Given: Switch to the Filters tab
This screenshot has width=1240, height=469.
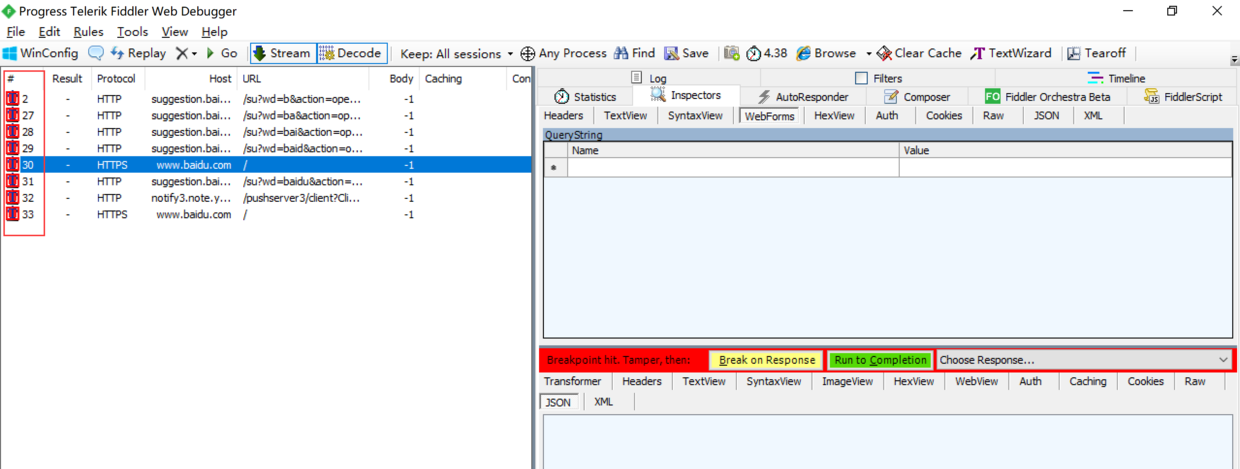Looking at the screenshot, I should (x=878, y=78).
